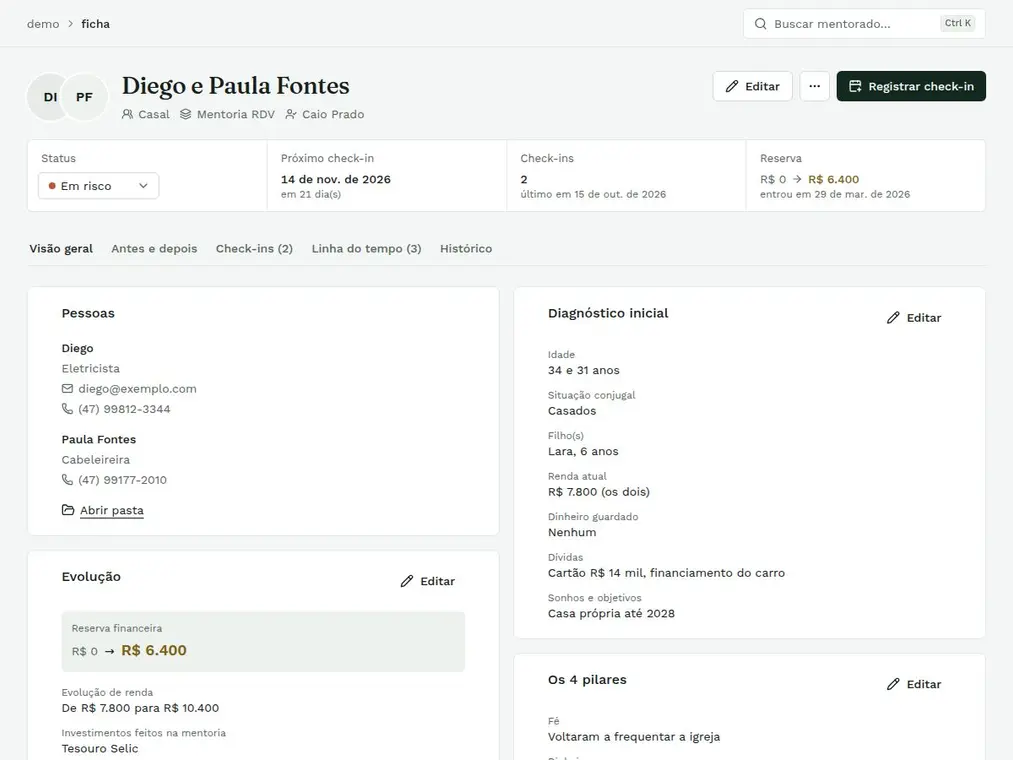Click the 'Lara, 6 anos' value
1013x760 pixels.
coord(583,452)
